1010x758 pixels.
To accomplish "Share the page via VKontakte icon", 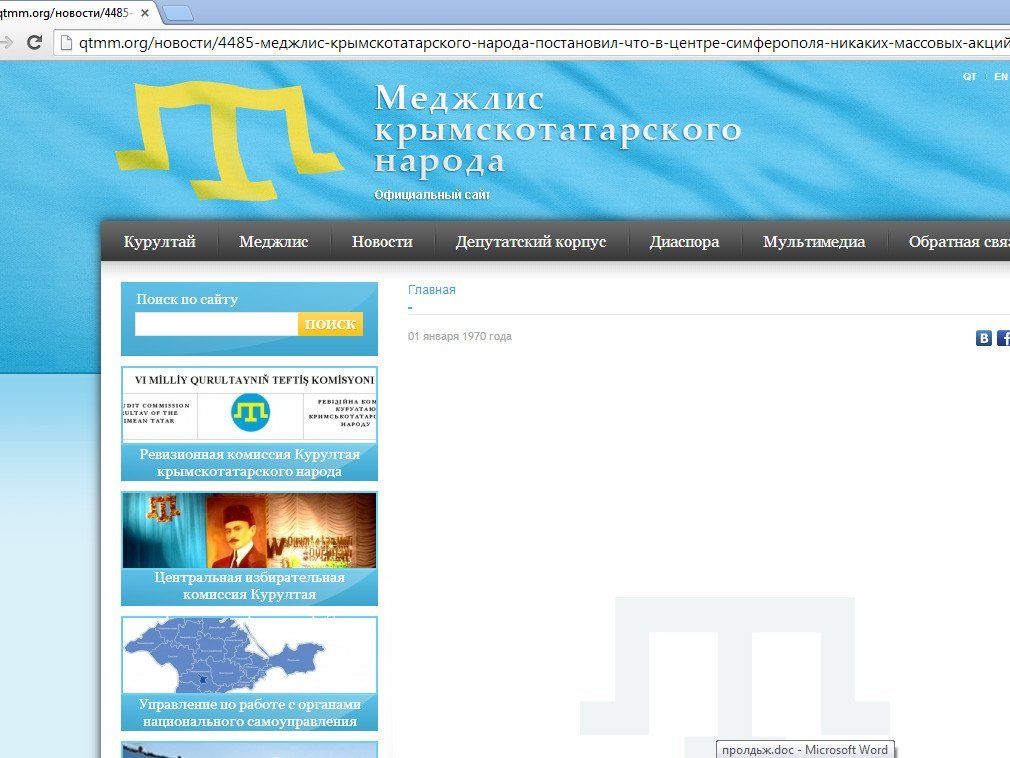I will 983,338.
